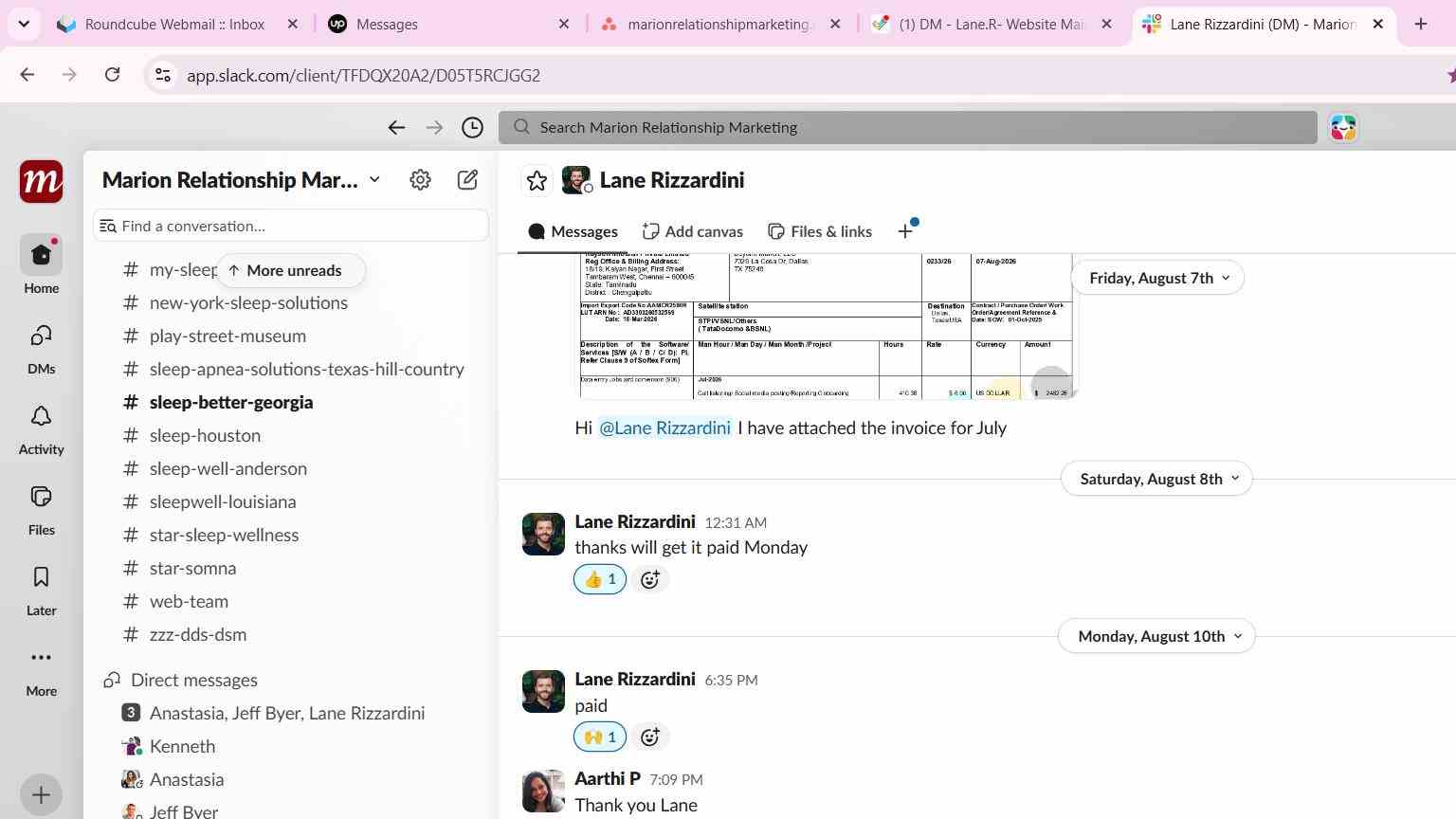Open the Files section in sidebar
The width and height of the screenshot is (1456, 819).
(x=41, y=509)
